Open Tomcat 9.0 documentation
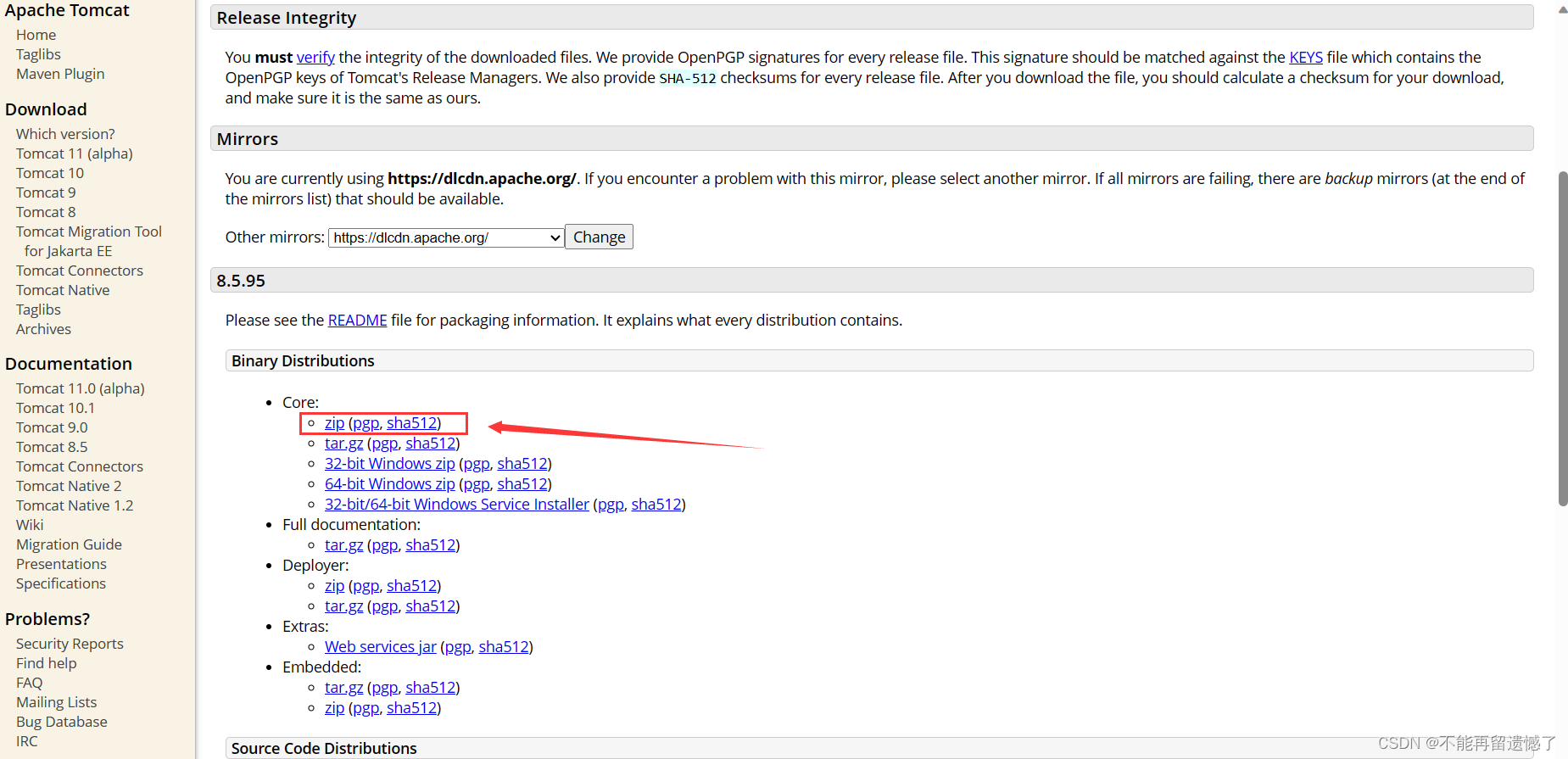Viewport: 1568px width, 759px height. click(x=52, y=427)
